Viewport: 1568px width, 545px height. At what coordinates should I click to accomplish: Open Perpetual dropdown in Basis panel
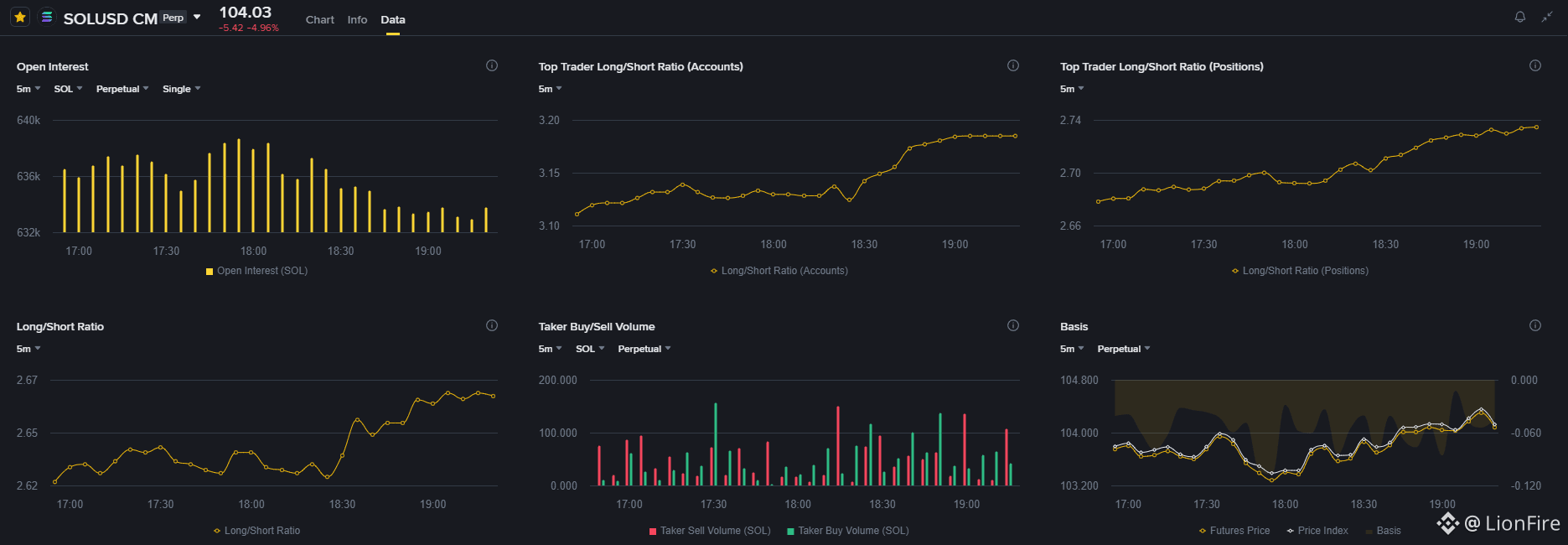[x=1124, y=349]
